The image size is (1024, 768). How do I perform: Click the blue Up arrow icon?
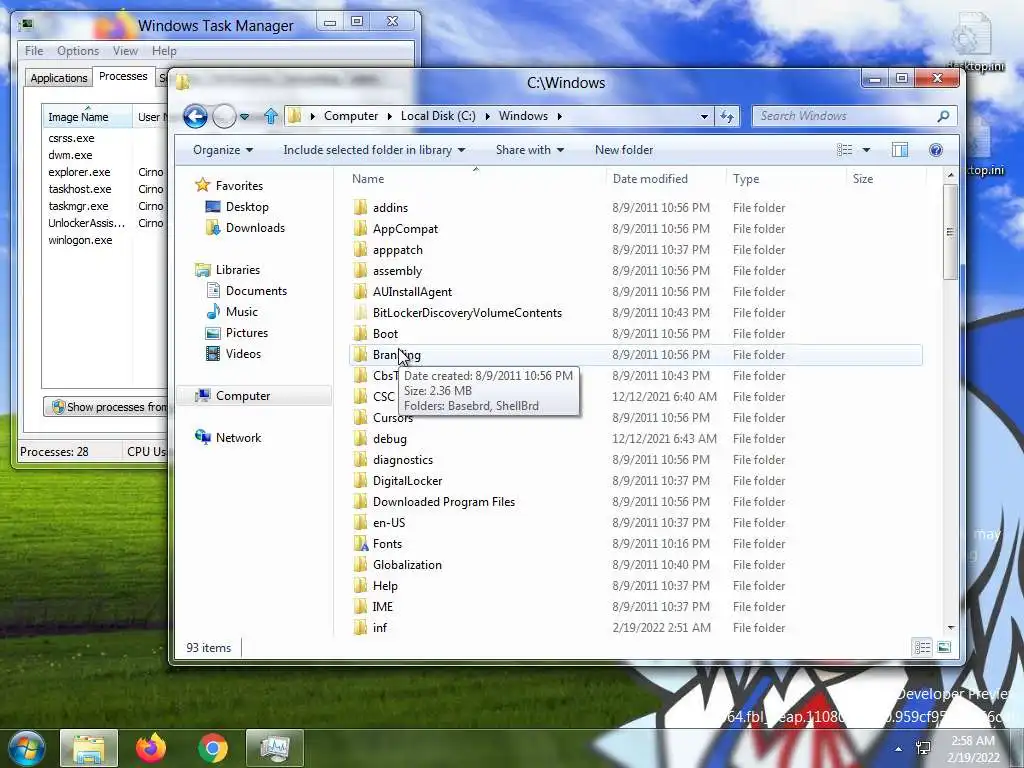pyautogui.click(x=271, y=116)
